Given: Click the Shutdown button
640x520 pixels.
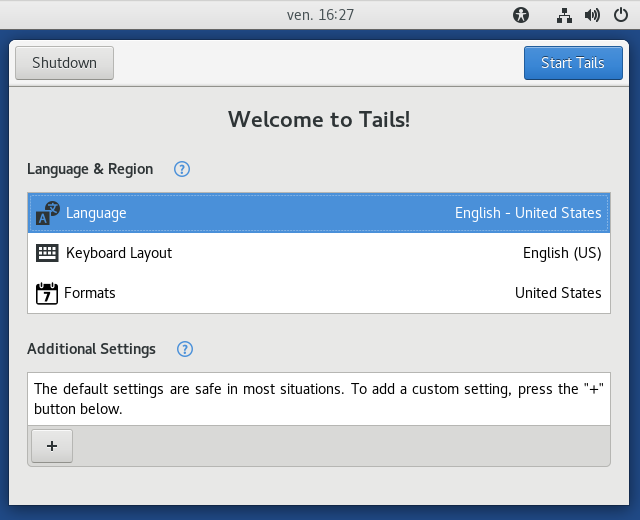Looking at the screenshot, I should click(64, 63).
